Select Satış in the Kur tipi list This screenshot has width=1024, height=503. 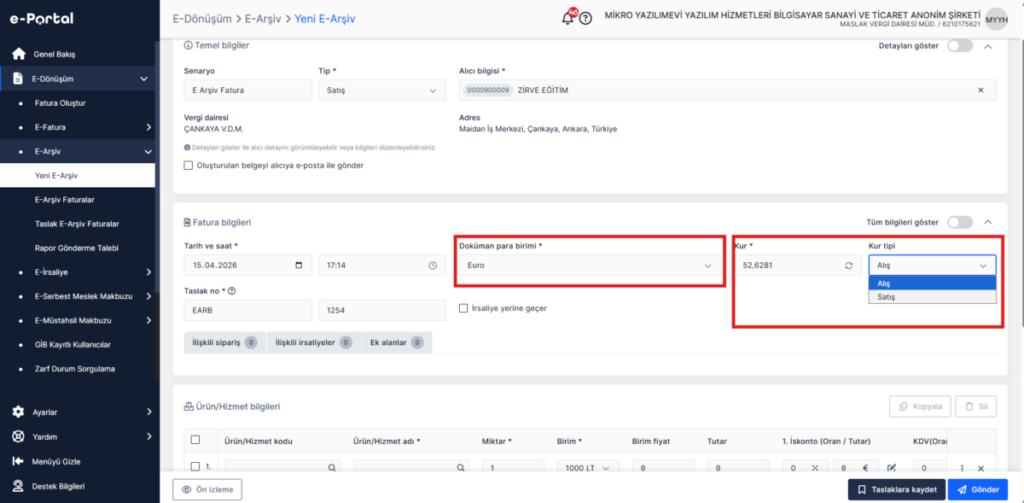coord(932,297)
